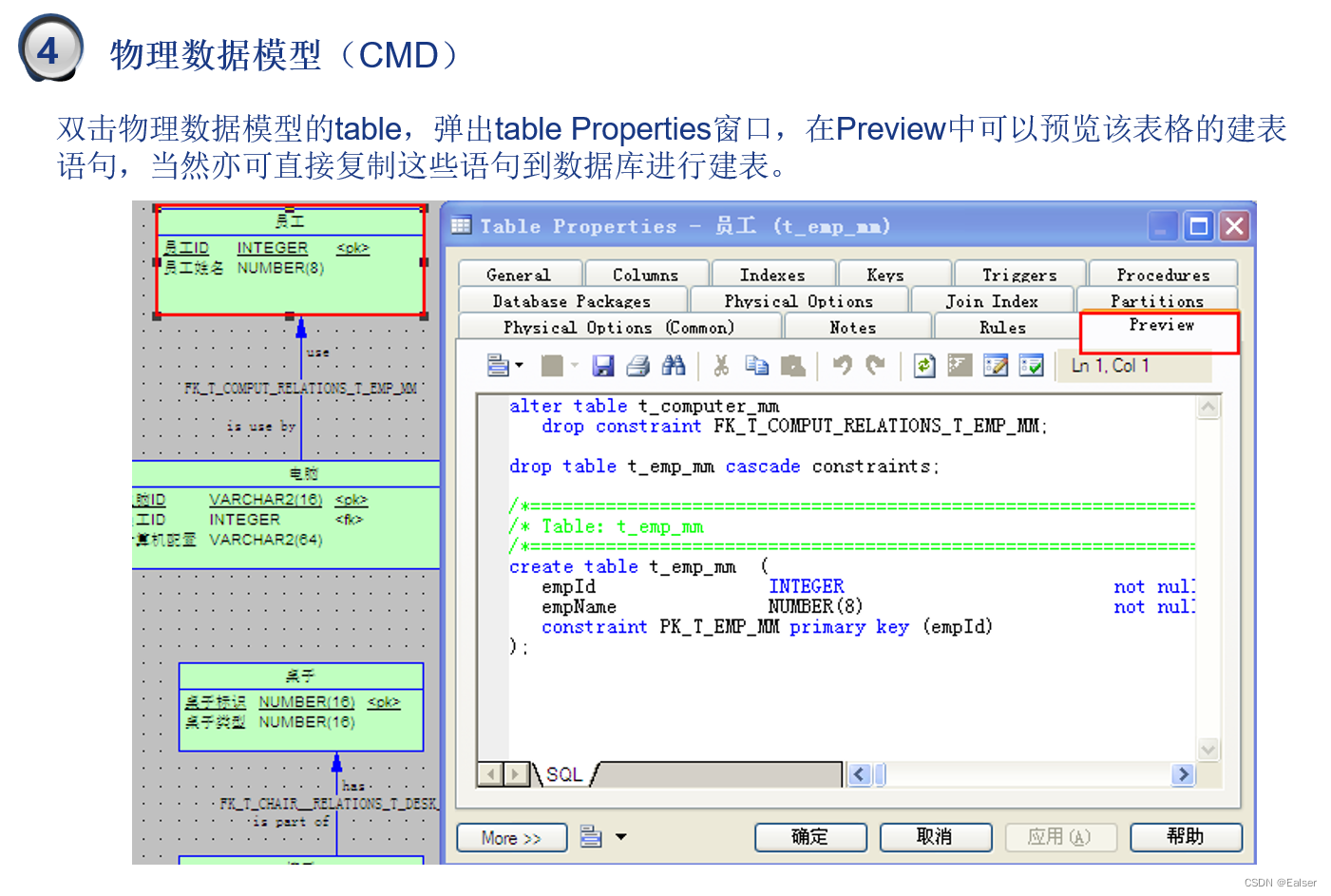1331x896 pixels.
Task: Click the FK_T_CHAIR_RELATIONS_T_DESK reference label
Action: coord(329,804)
